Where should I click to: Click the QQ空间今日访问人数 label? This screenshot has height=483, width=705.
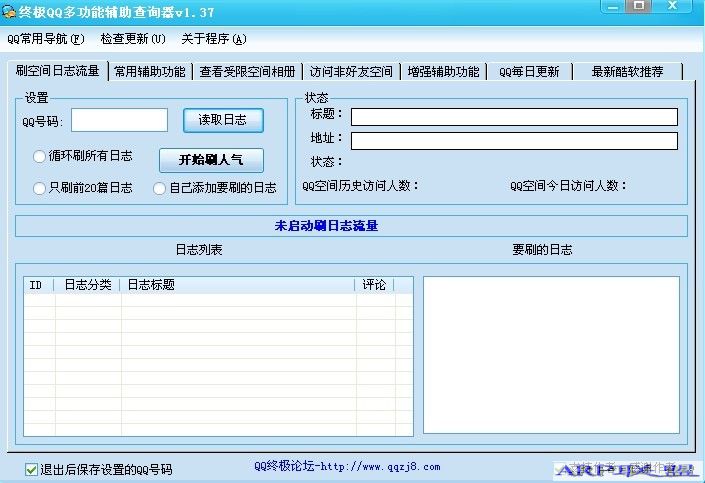(x=568, y=186)
